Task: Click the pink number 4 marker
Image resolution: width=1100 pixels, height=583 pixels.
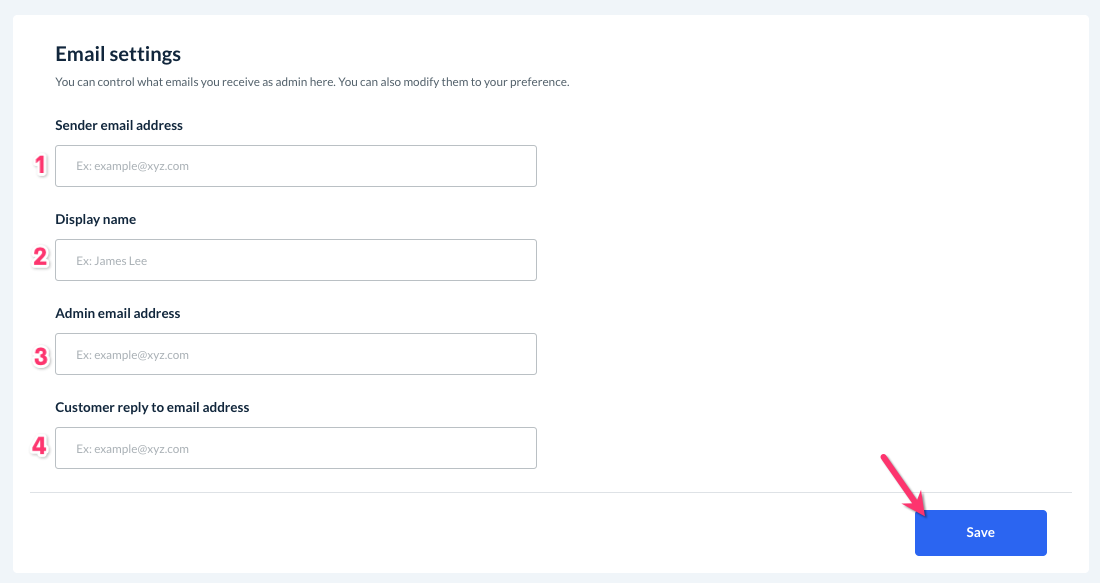Action: [40, 446]
